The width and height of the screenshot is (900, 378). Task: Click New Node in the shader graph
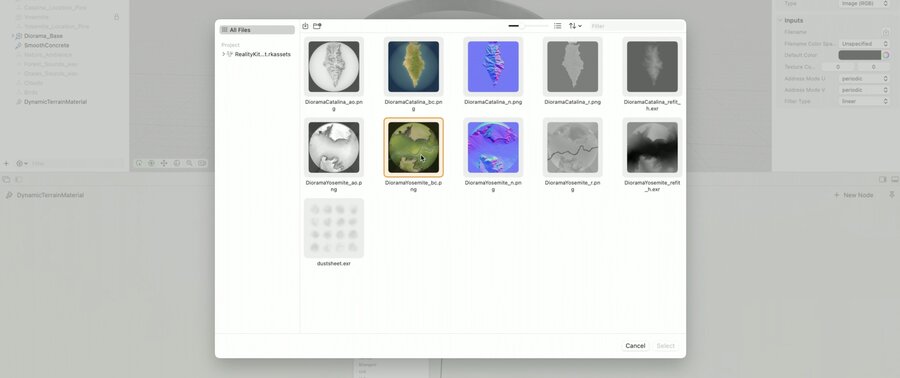(854, 195)
